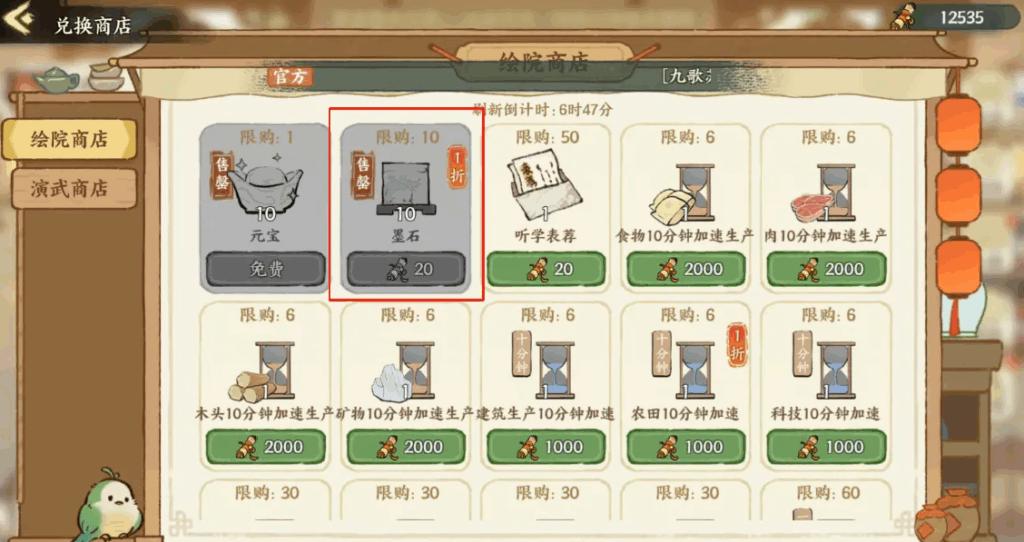Tap the scroll currency icon showing 12535
1024x542 pixels.
click(x=903, y=16)
